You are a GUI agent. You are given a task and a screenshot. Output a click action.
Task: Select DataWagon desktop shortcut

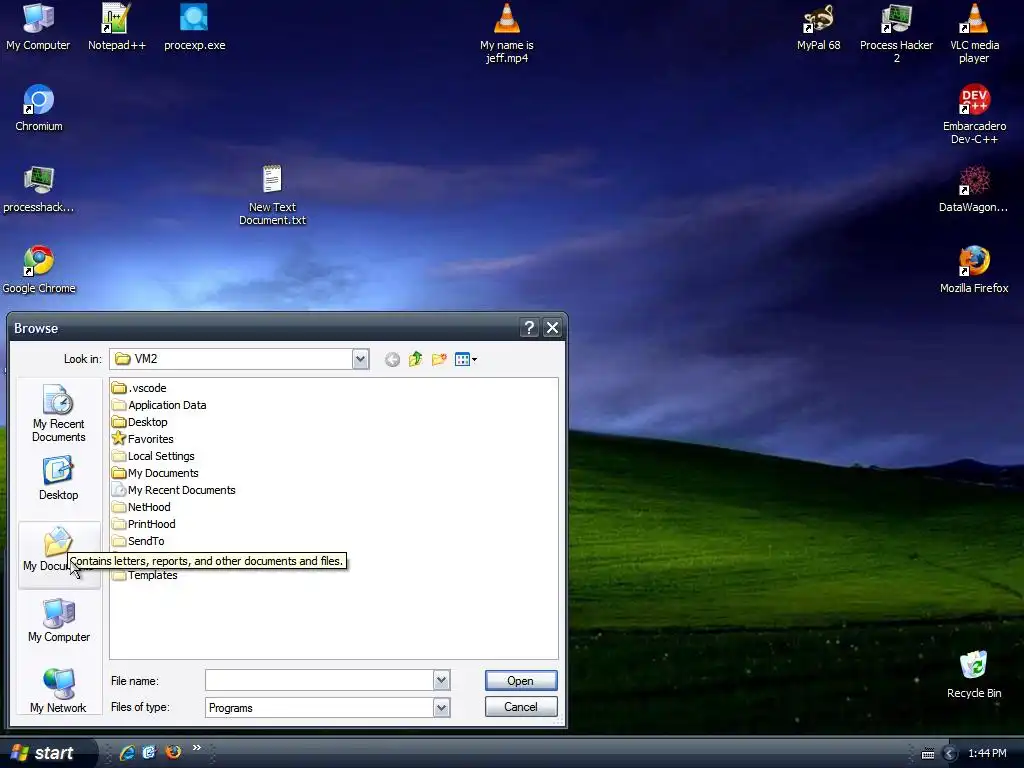click(x=973, y=189)
